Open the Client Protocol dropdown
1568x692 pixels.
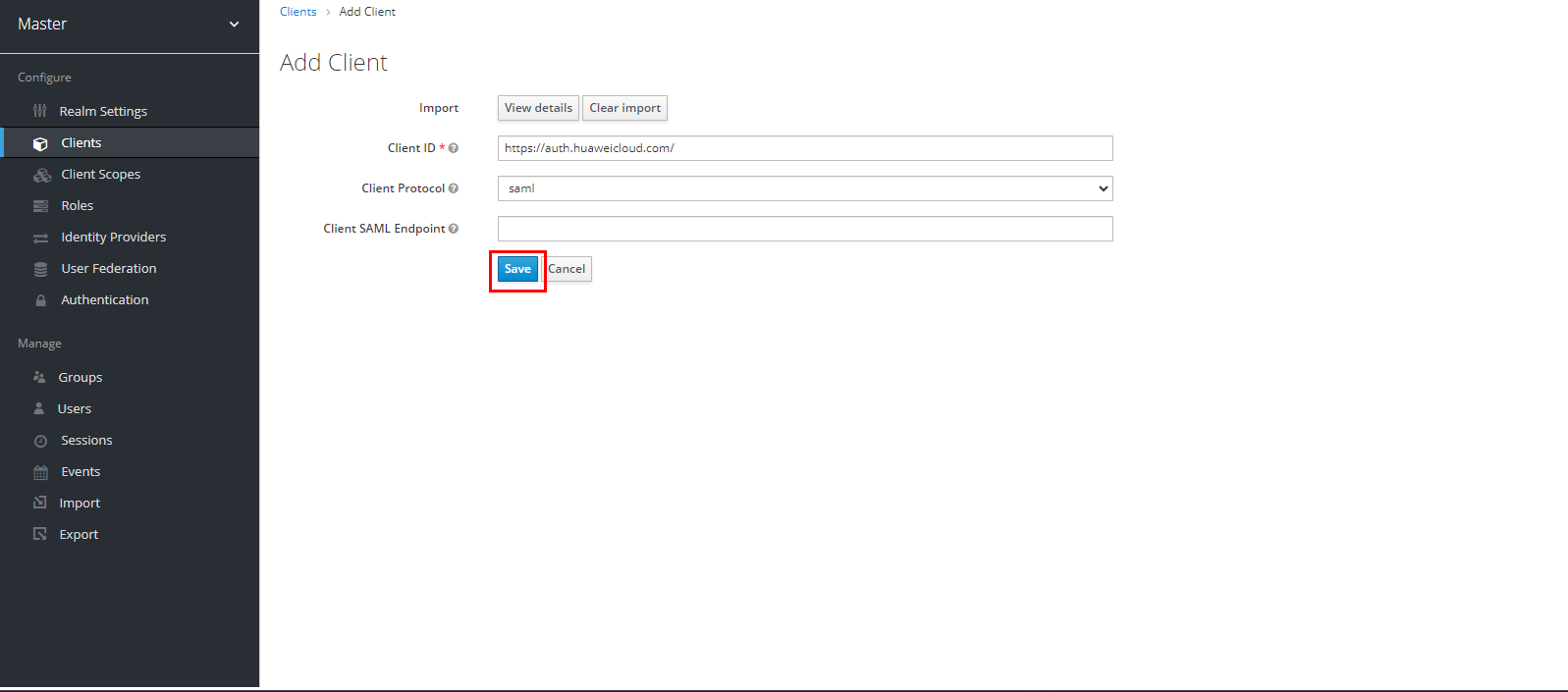[x=804, y=188]
